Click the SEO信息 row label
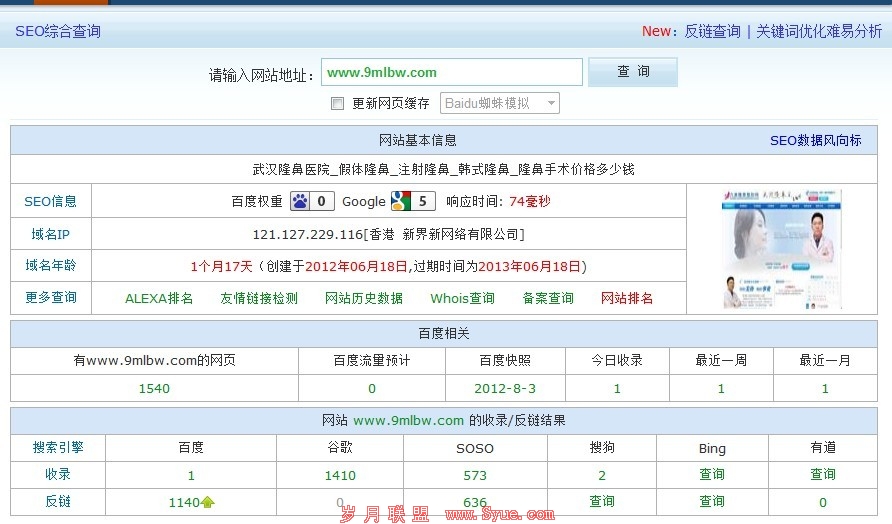892x524 pixels. coord(50,201)
